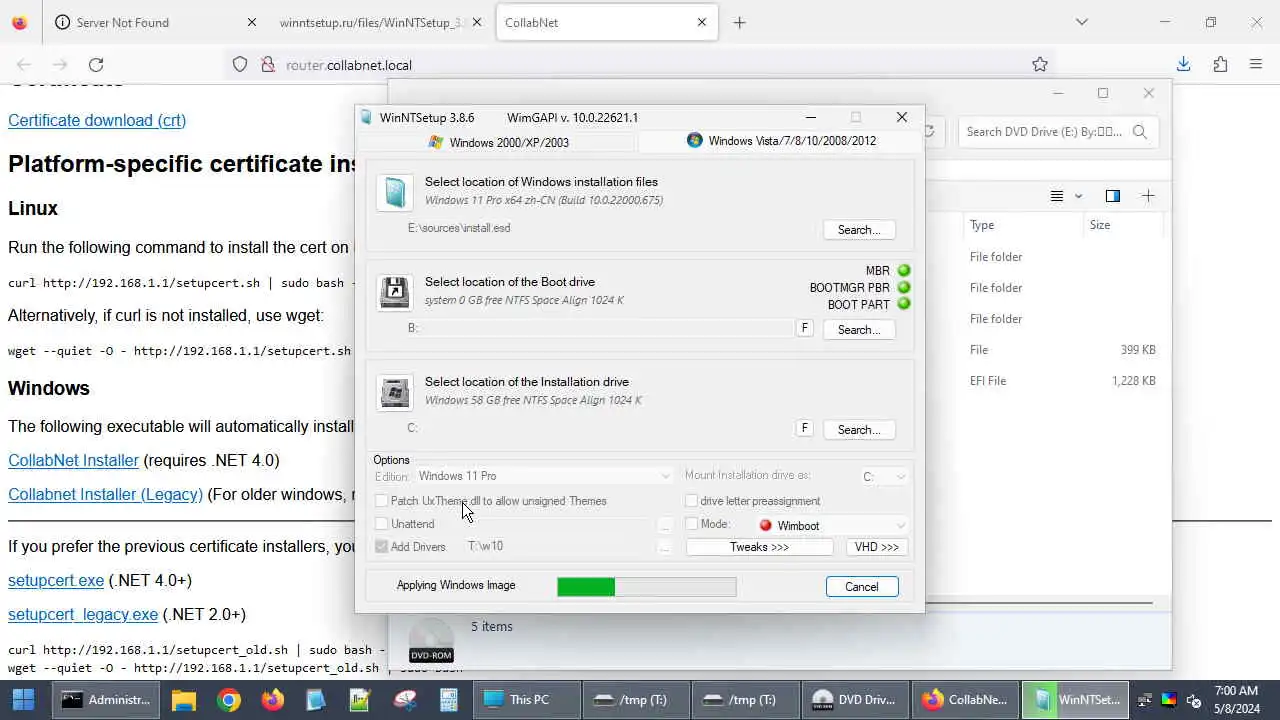Bookmark this page with the star icon
Screen dimensions: 1280x720
point(1040,65)
